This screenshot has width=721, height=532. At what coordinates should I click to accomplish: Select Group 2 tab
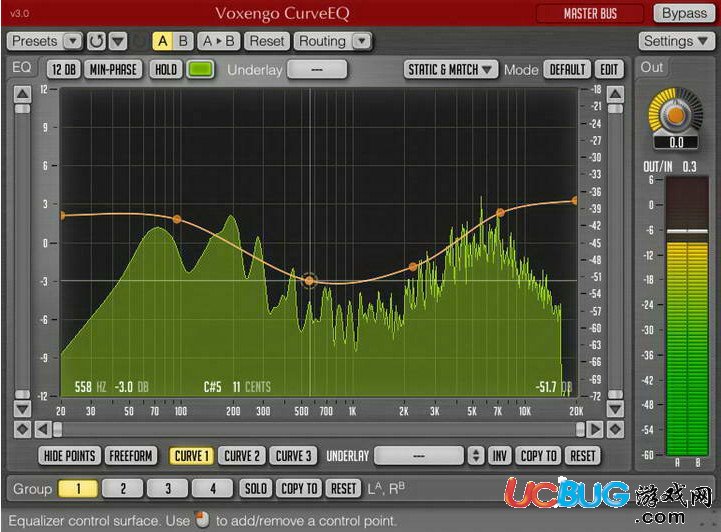click(123, 488)
